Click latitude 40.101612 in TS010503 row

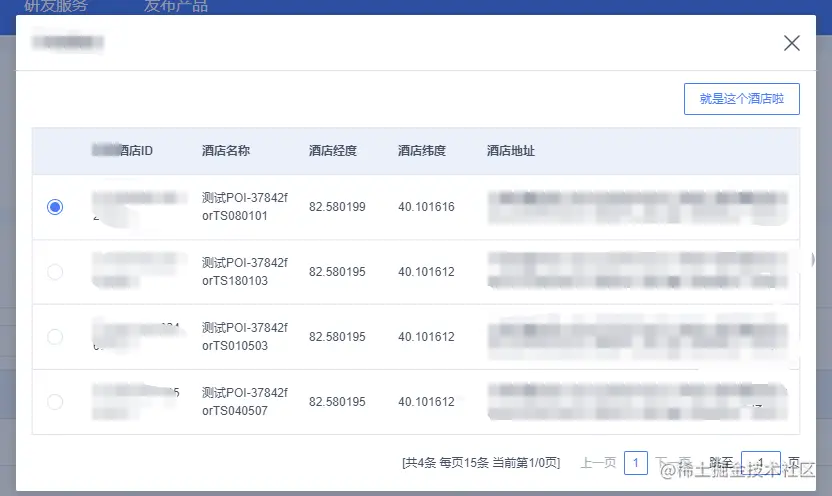[x=426, y=337]
